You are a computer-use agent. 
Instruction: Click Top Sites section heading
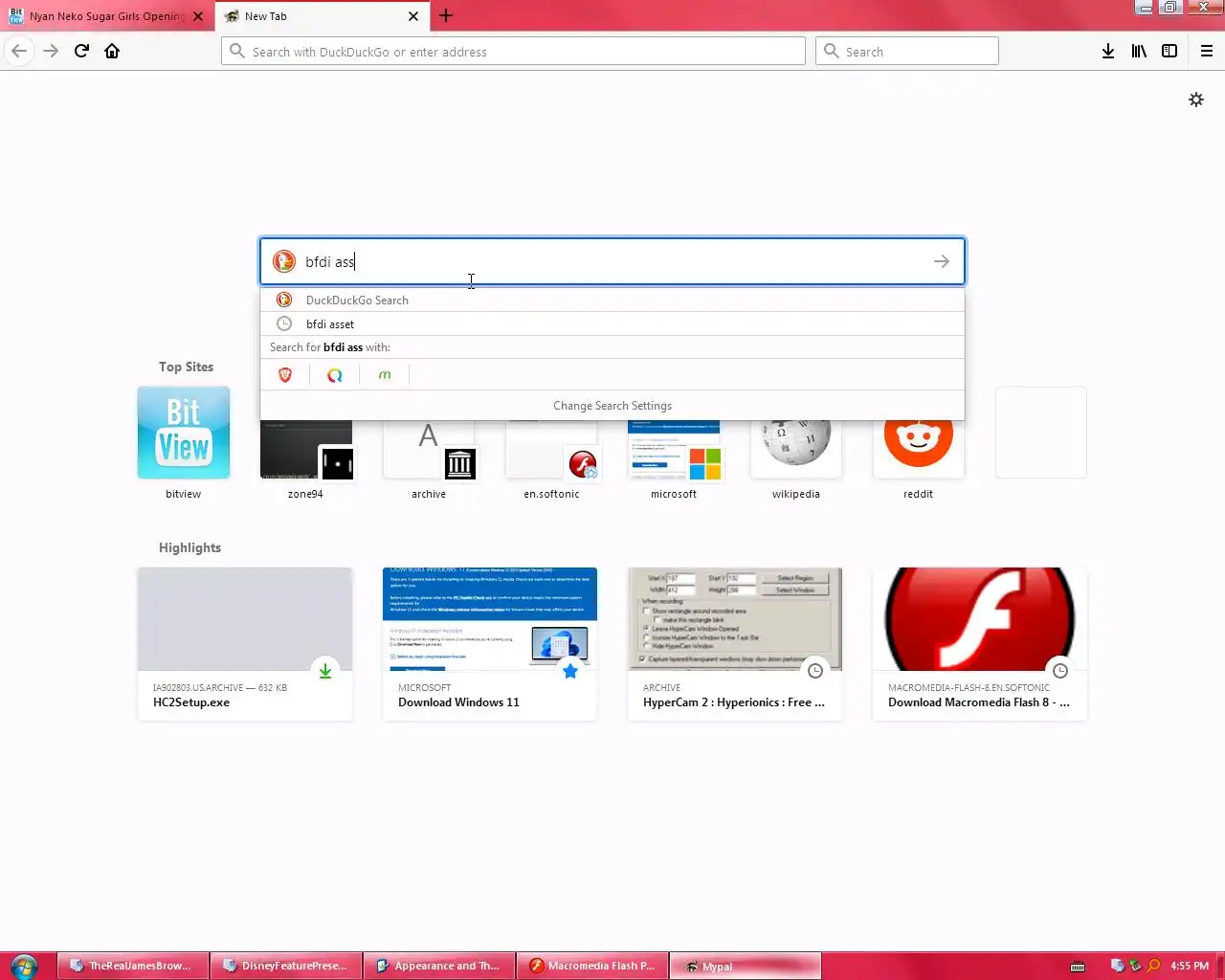[x=186, y=367]
